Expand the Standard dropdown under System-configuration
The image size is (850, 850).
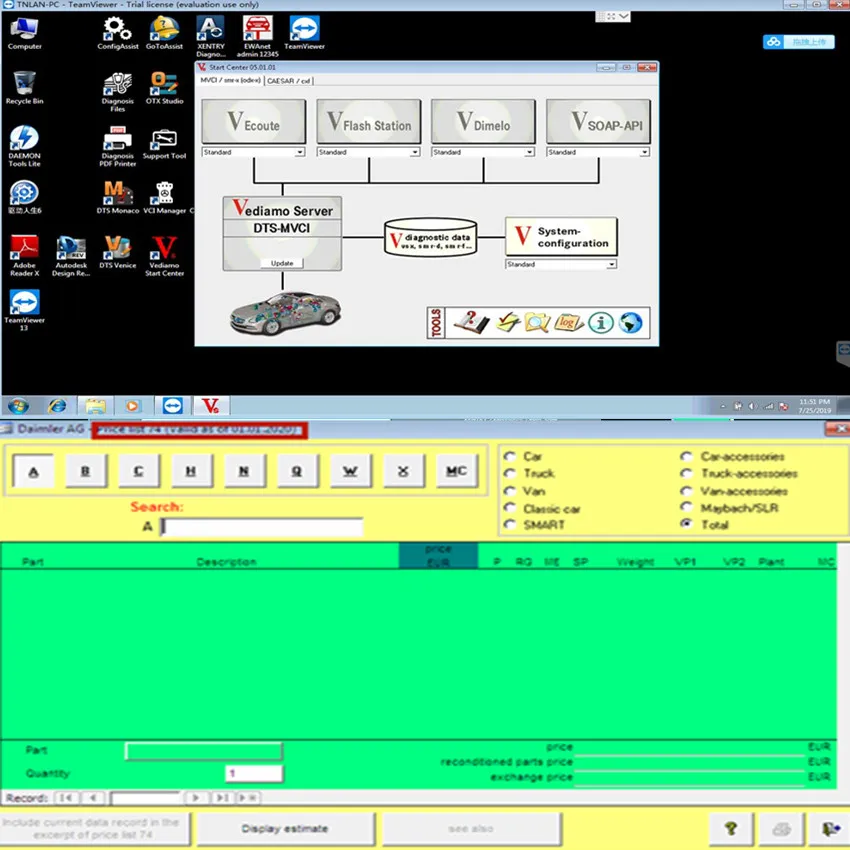point(611,265)
